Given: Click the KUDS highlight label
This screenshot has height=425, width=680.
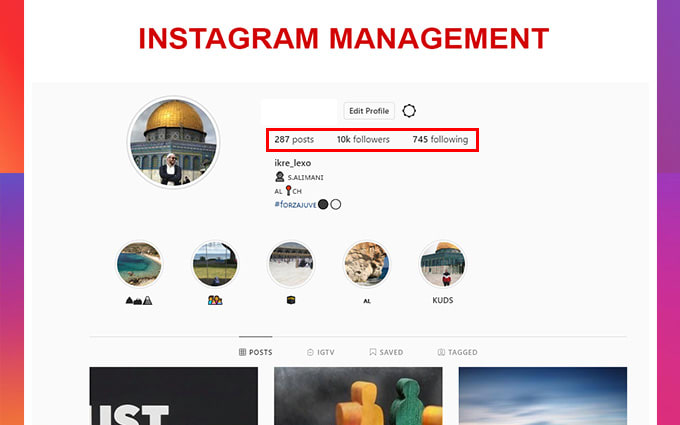Looking at the screenshot, I should coord(443,300).
